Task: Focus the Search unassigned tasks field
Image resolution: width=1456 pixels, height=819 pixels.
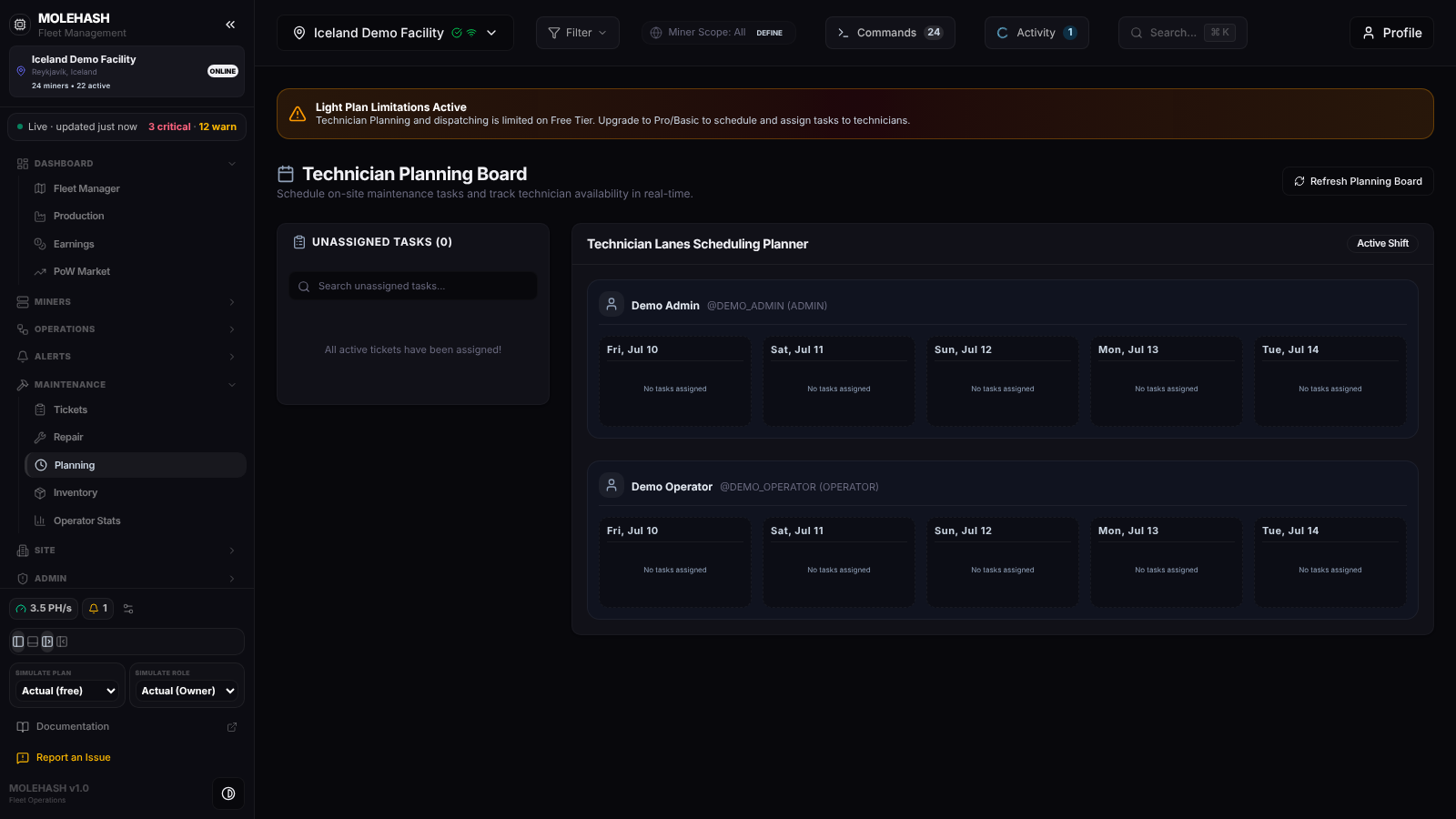Action: [413, 286]
